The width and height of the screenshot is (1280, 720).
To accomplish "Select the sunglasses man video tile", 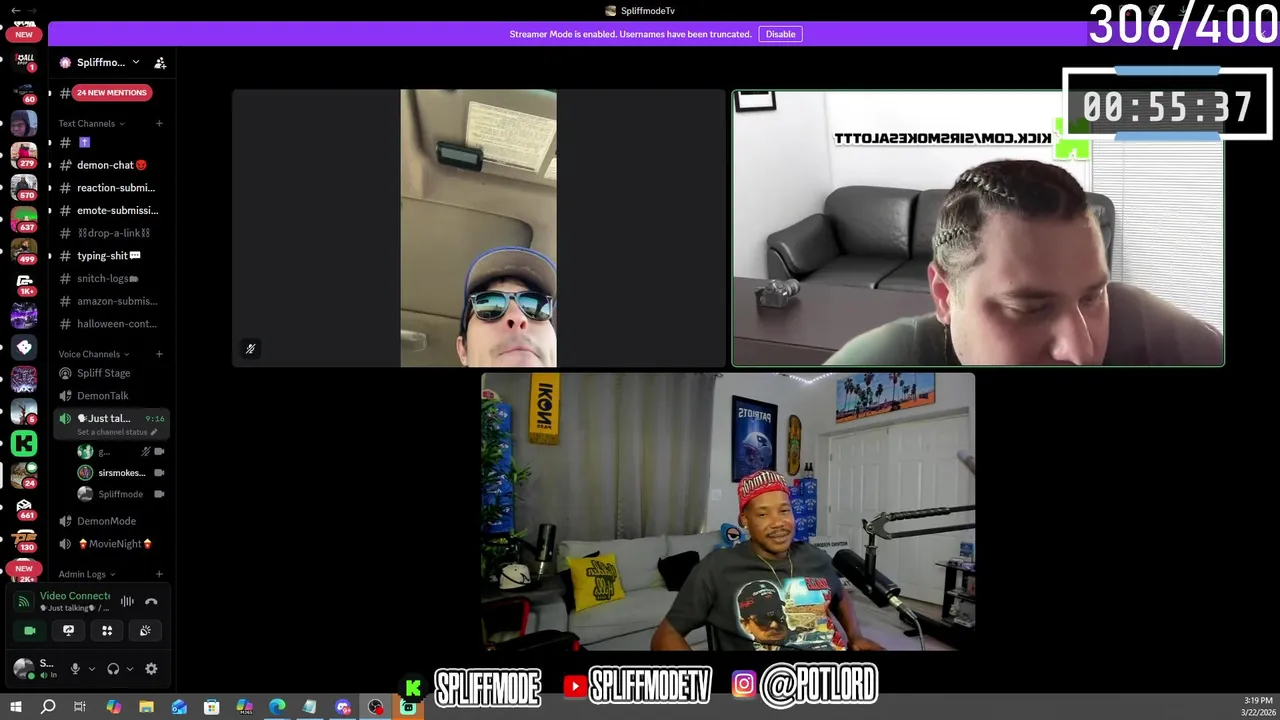I will [x=479, y=228].
